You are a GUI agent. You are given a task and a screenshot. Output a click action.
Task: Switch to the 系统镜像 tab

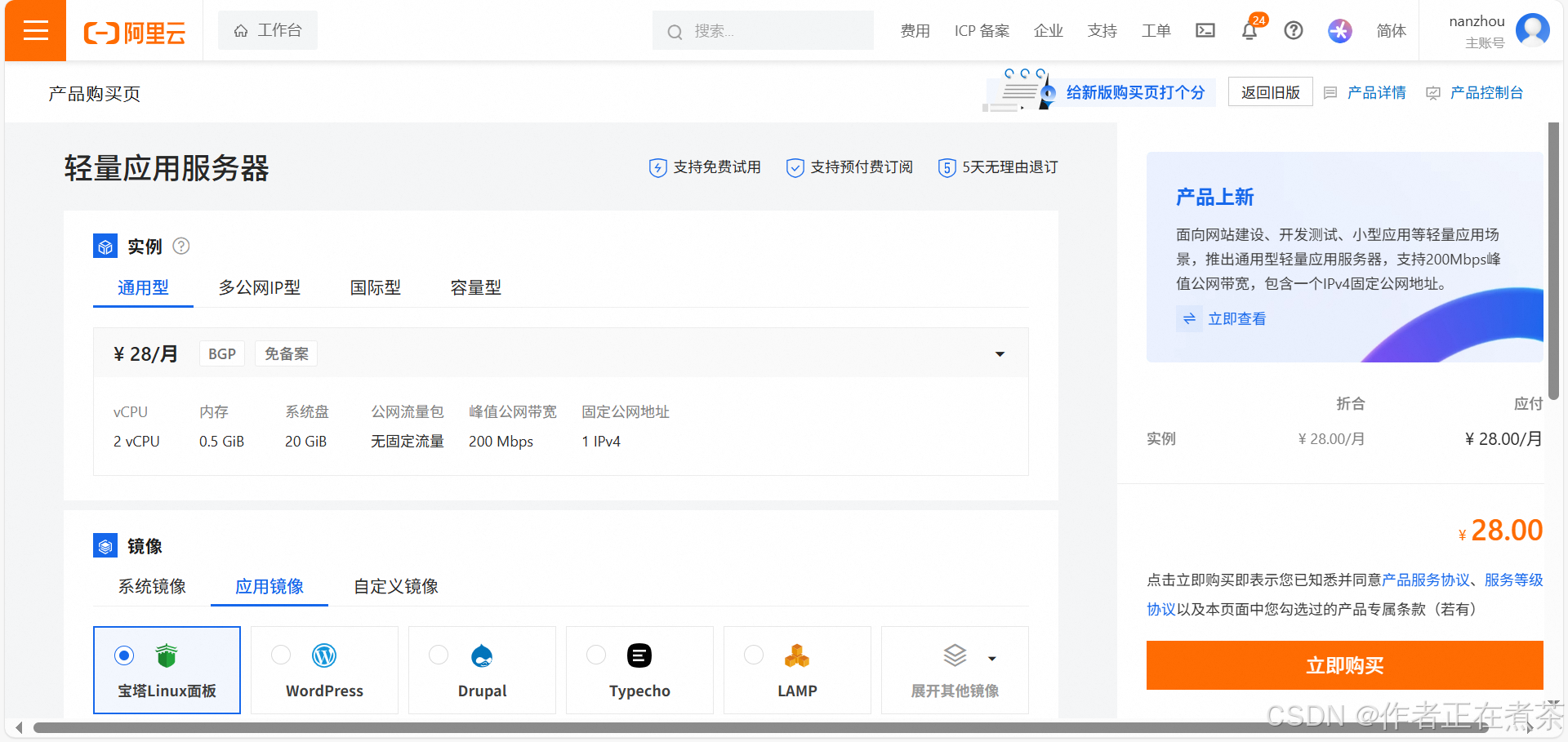pyautogui.click(x=152, y=586)
